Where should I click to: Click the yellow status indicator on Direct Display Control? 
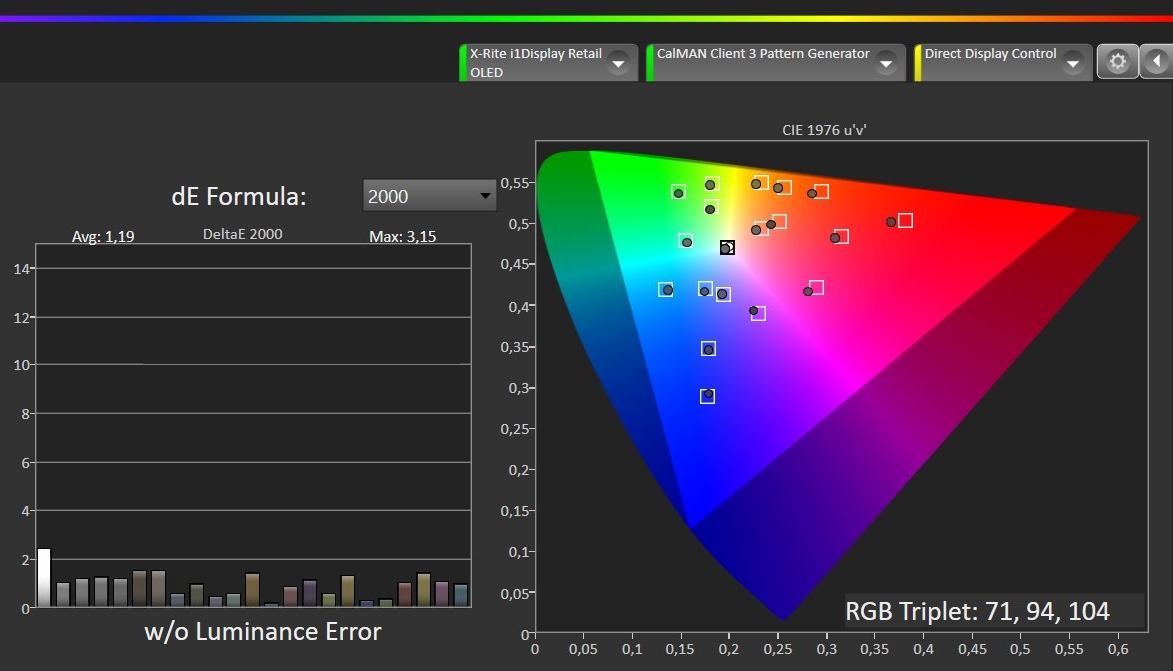[x=918, y=63]
